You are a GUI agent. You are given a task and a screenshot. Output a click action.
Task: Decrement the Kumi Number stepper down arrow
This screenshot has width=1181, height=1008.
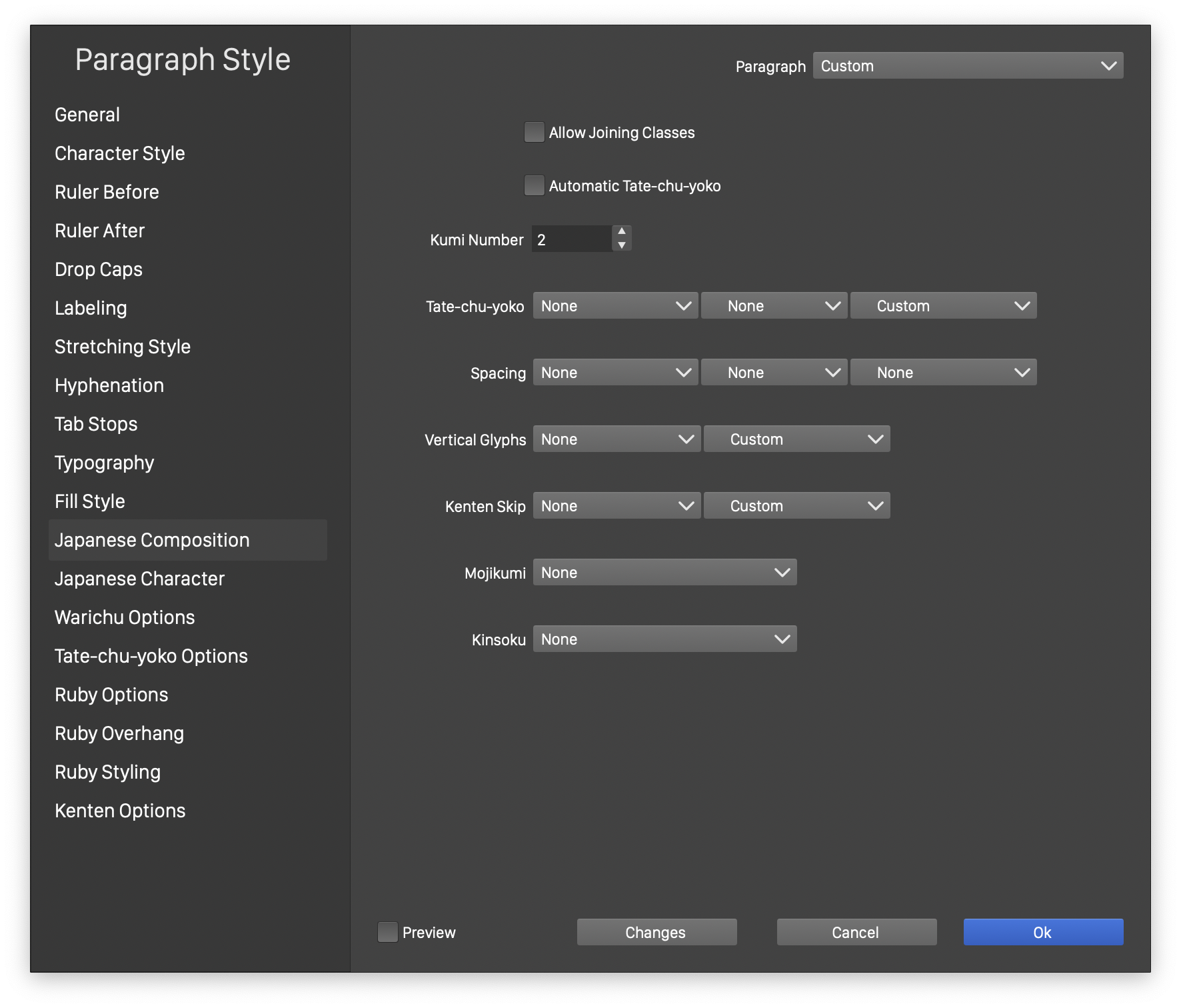point(621,245)
